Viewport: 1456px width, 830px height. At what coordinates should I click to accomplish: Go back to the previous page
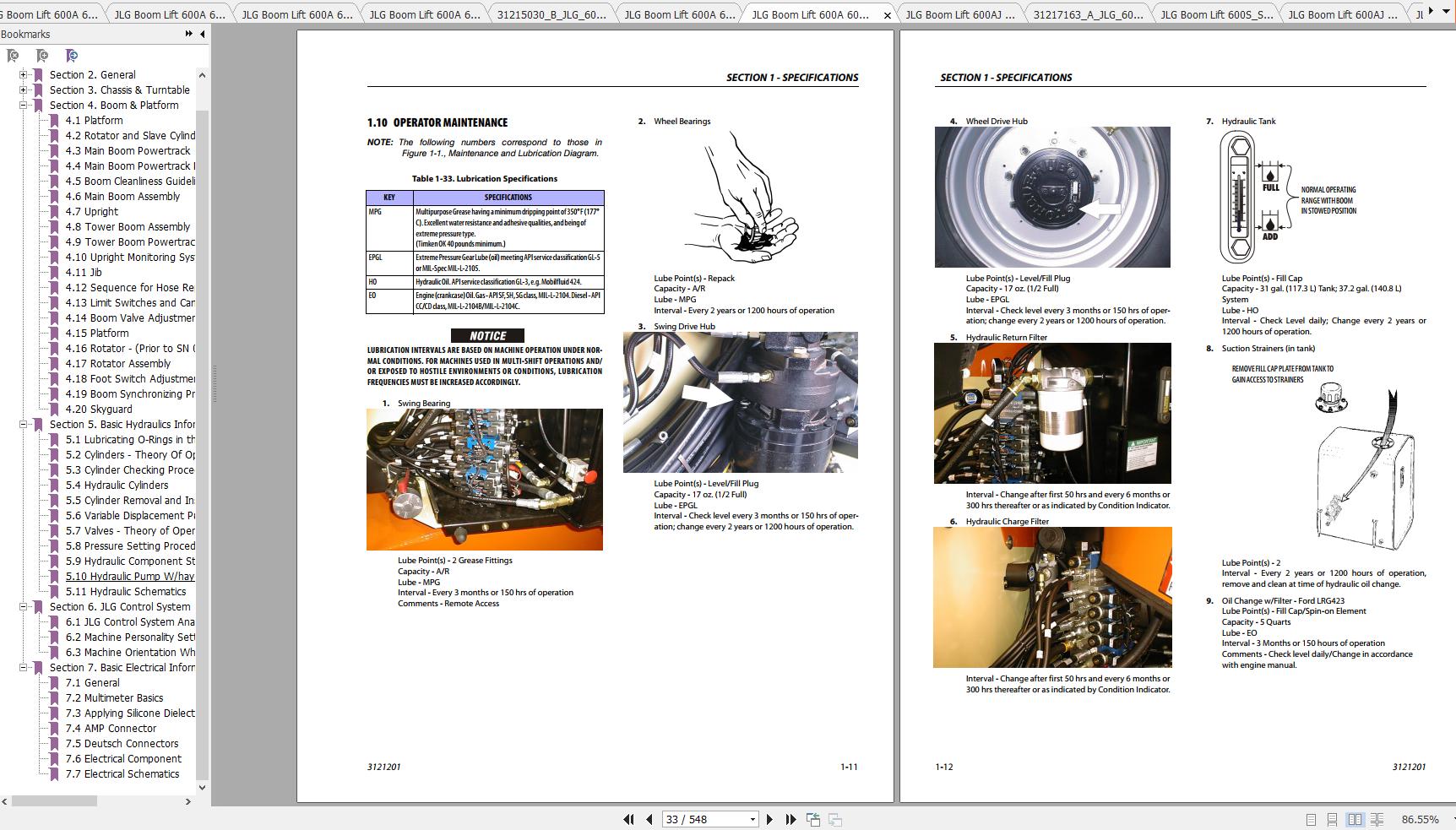(649, 819)
